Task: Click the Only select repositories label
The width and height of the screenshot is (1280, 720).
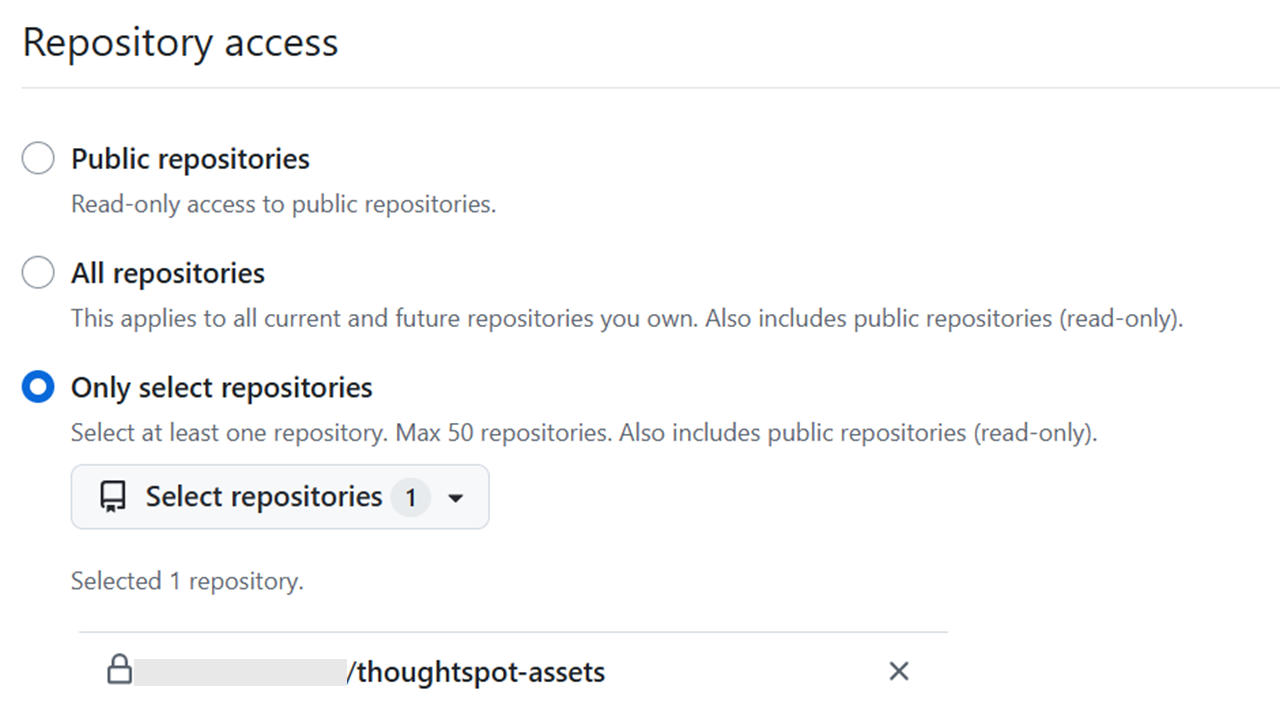Action: pos(222,388)
